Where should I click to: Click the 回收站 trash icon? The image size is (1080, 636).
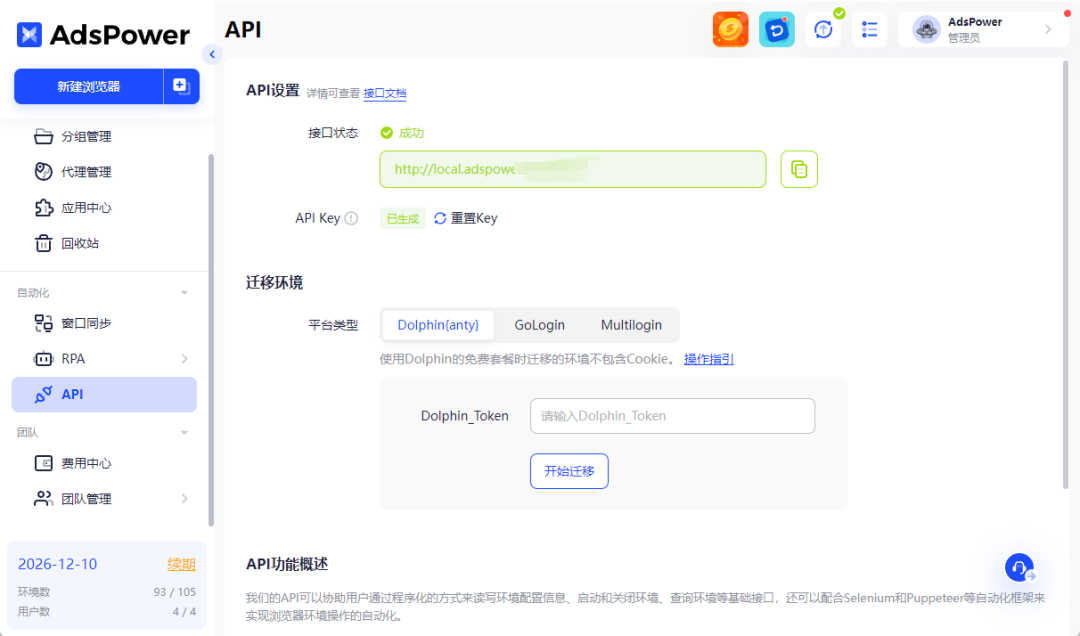pyautogui.click(x=43, y=243)
